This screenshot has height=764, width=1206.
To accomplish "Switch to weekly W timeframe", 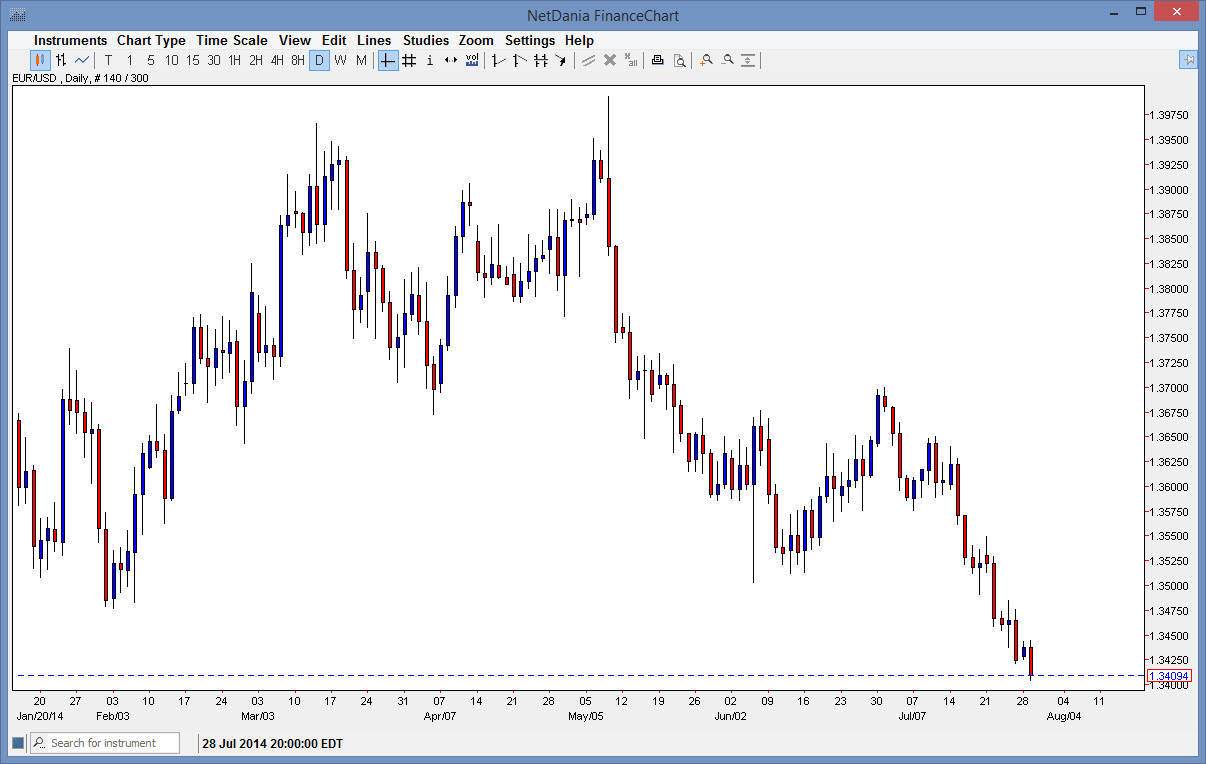I will click(340, 60).
